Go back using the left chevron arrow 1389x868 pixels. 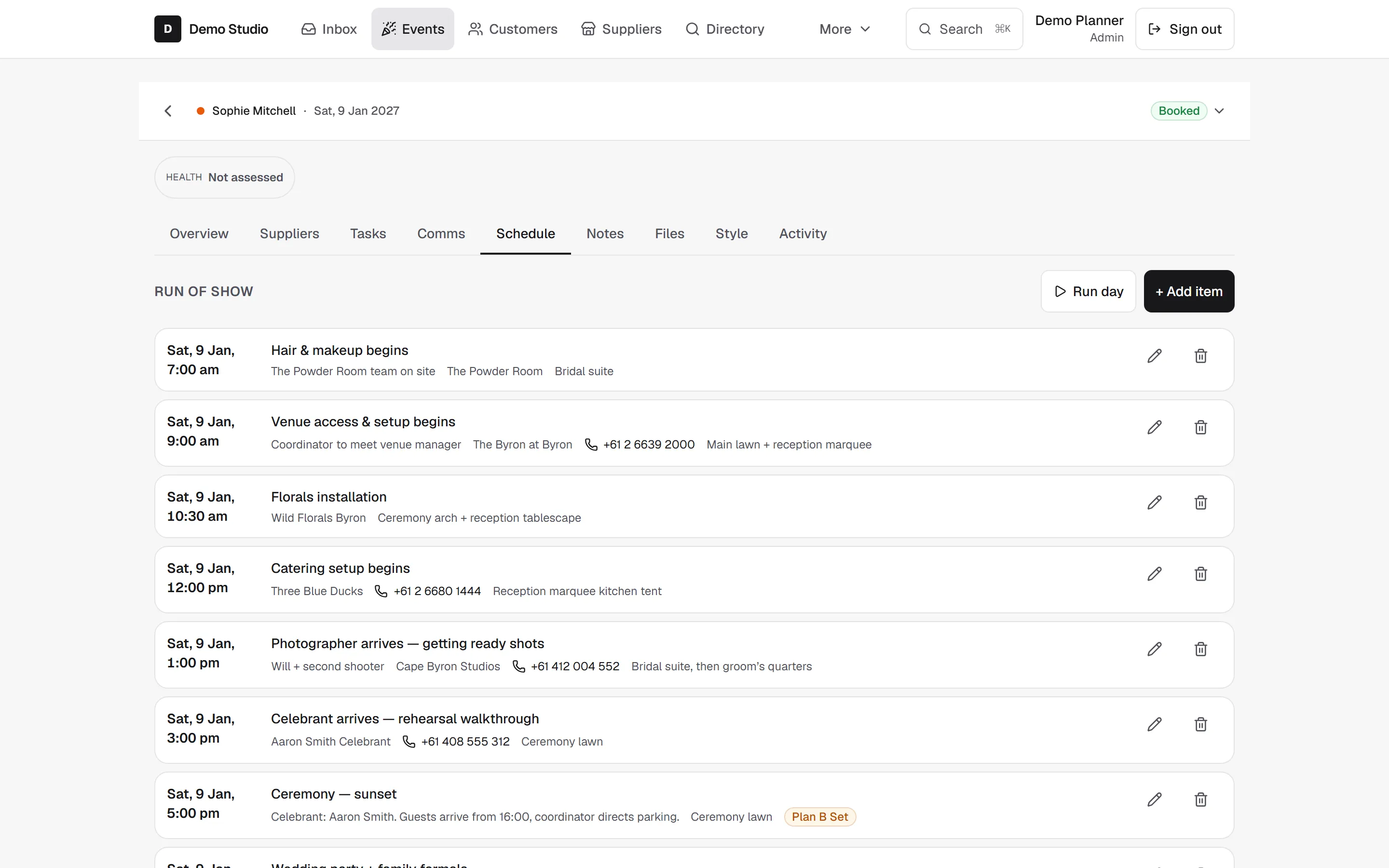click(x=168, y=111)
